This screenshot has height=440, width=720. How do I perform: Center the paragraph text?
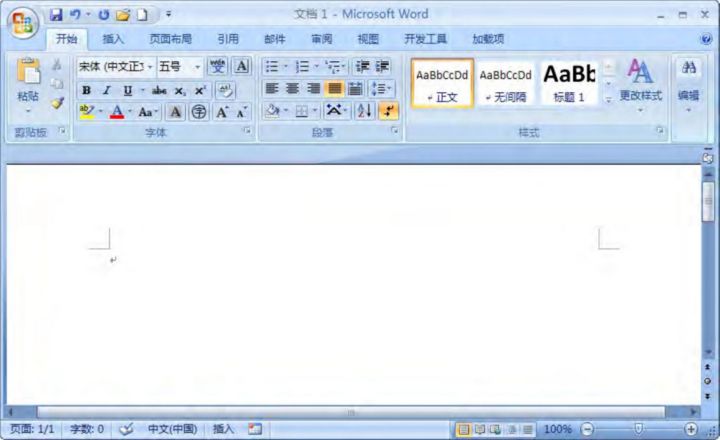tap(292, 89)
